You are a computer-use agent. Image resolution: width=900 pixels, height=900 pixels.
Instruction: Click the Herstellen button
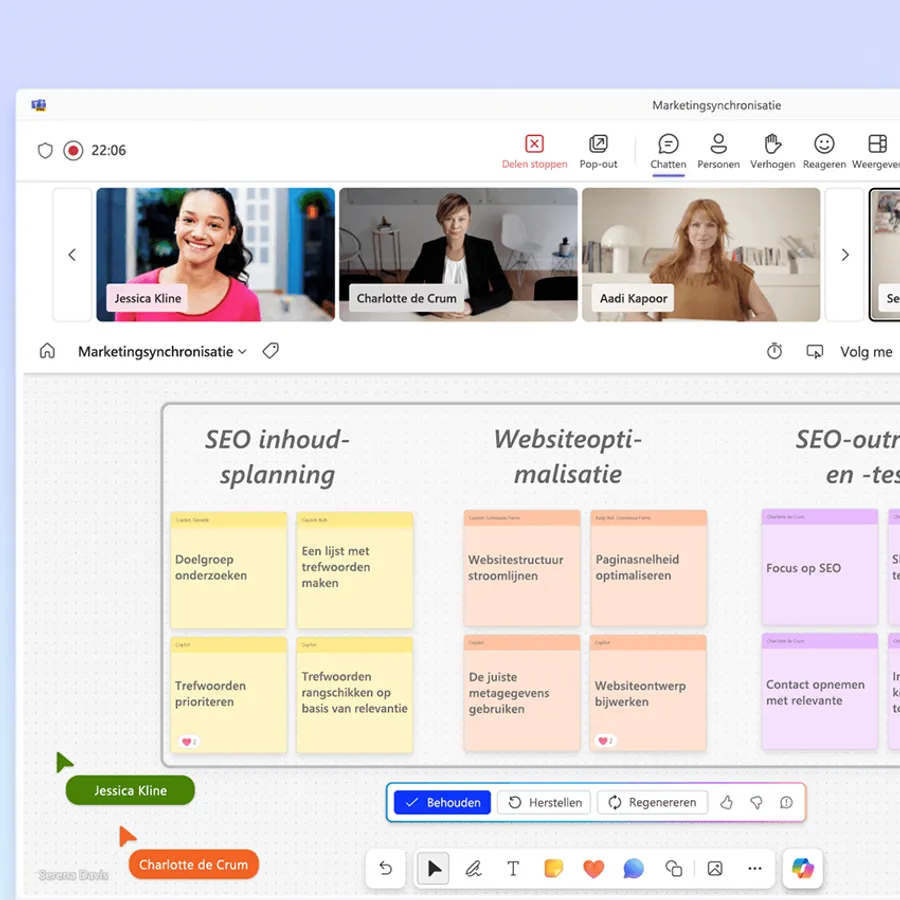click(x=545, y=802)
